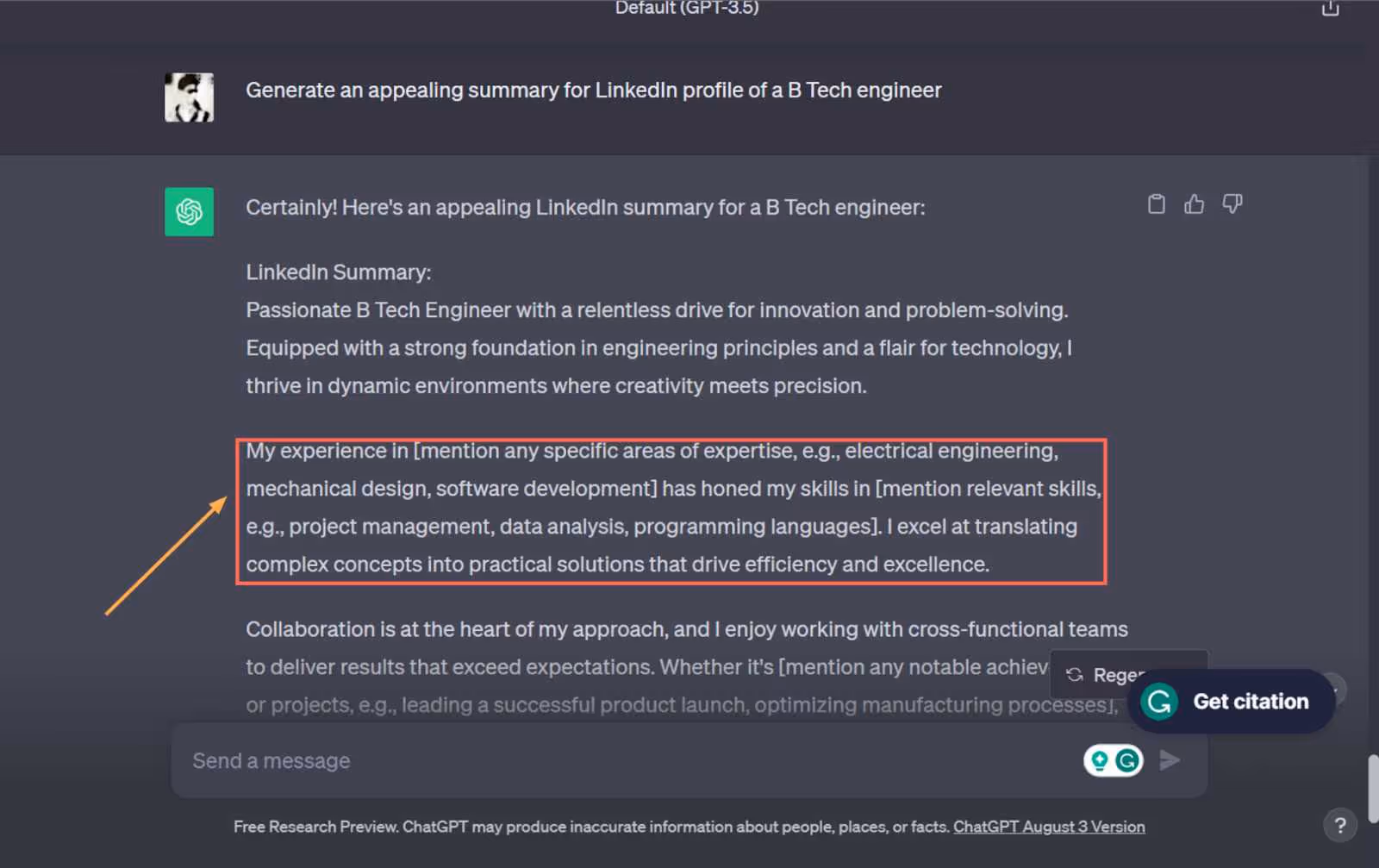Click the help question mark icon
The height and width of the screenshot is (868, 1379).
tap(1342, 824)
